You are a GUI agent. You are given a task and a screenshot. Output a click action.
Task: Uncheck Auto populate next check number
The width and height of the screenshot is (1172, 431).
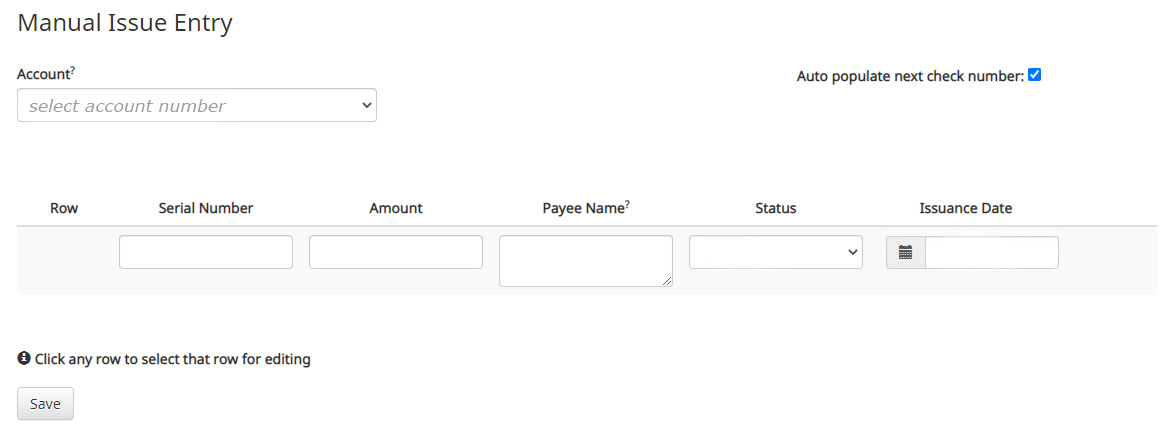pyautogui.click(x=1035, y=75)
